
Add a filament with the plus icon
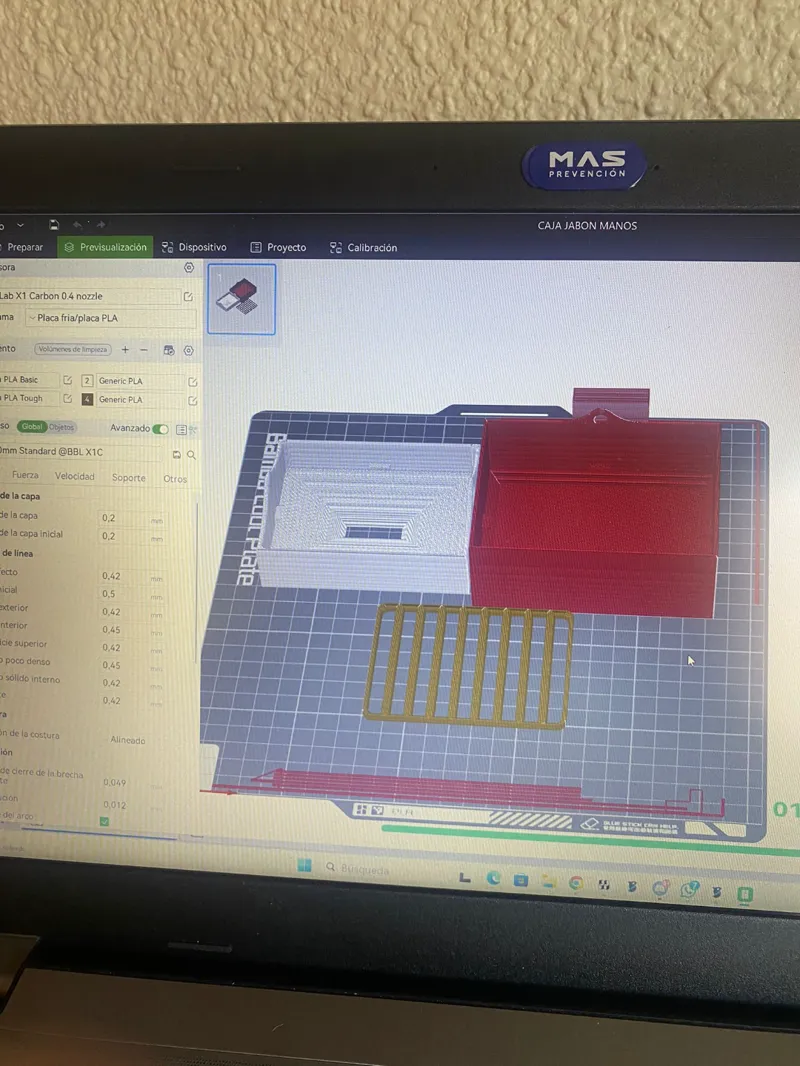[x=125, y=349]
